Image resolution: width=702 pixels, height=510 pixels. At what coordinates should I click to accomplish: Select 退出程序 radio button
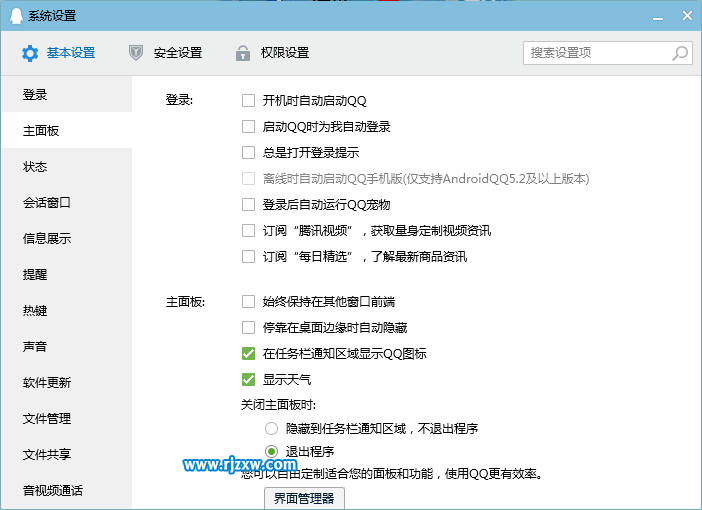click(x=271, y=451)
